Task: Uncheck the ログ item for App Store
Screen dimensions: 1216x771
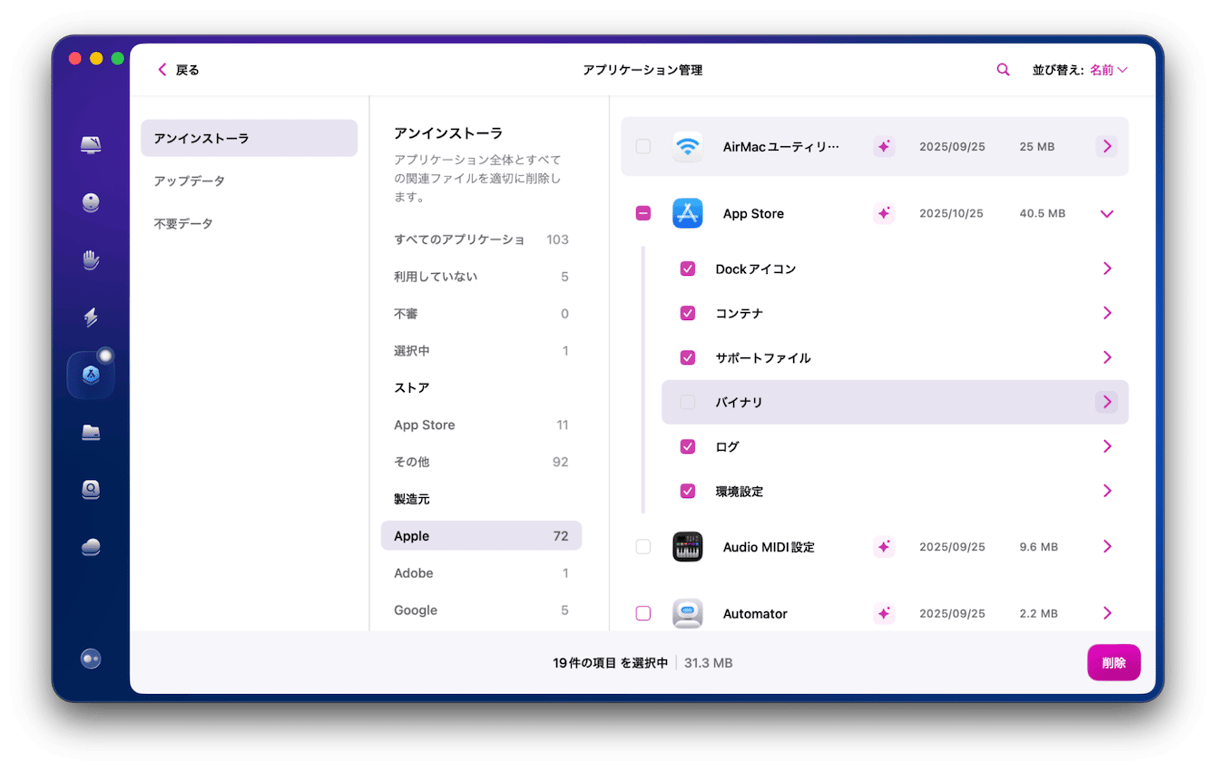Action: coord(687,446)
